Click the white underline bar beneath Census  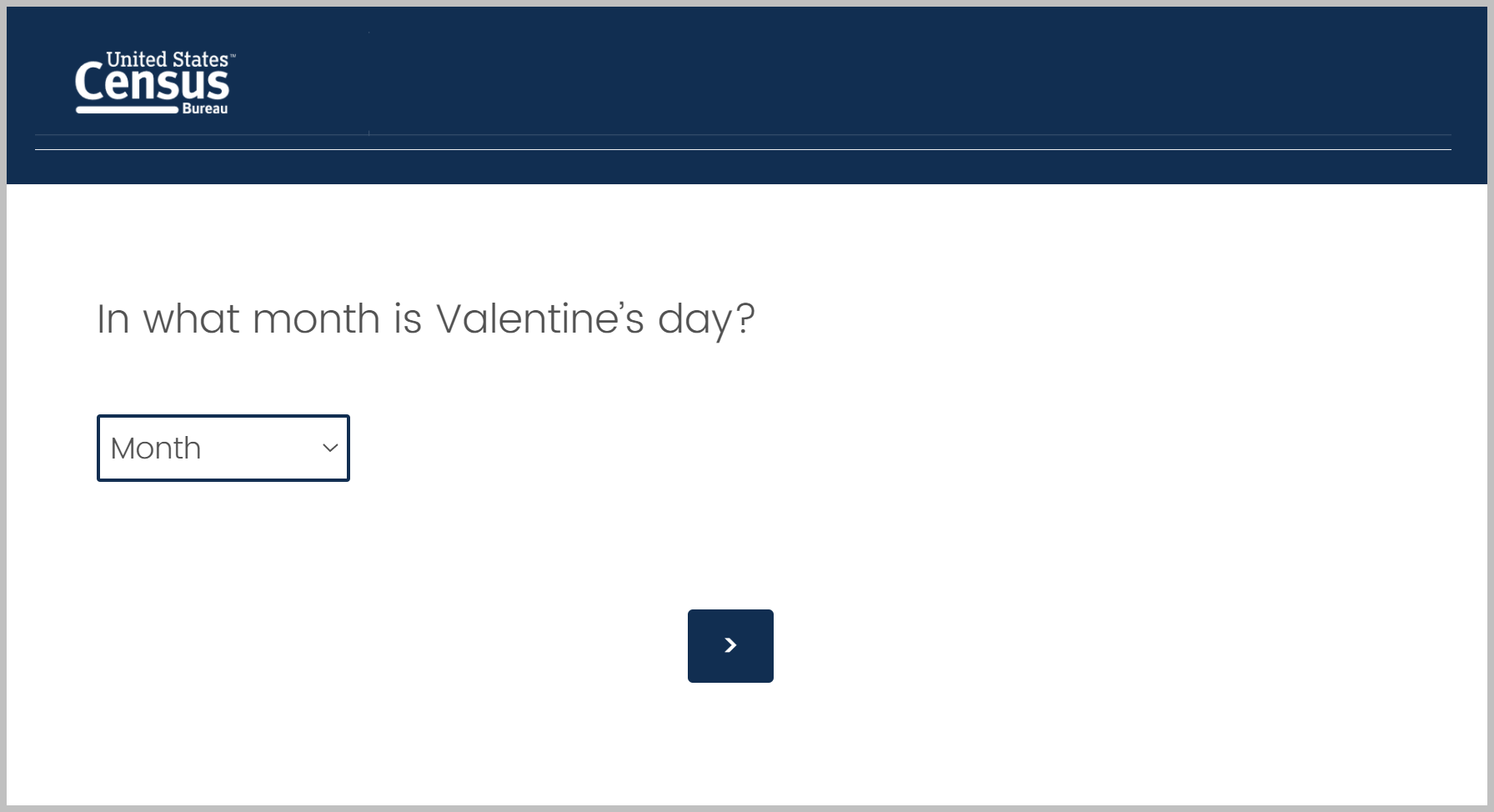pyautogui.click(x=127, y=109)
